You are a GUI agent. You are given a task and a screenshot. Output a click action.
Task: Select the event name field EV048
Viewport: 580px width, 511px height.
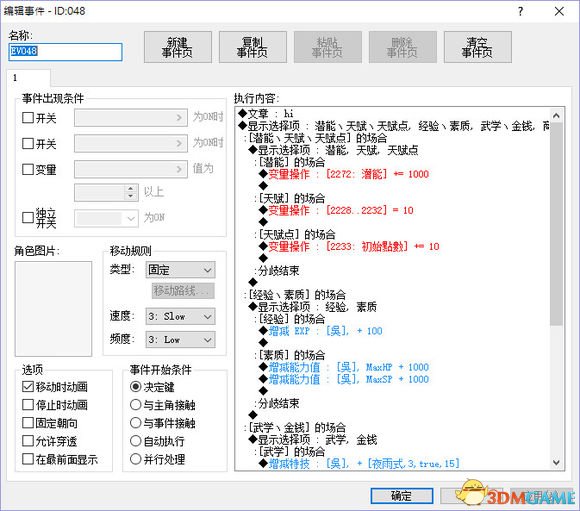click(x=65, y=52)
